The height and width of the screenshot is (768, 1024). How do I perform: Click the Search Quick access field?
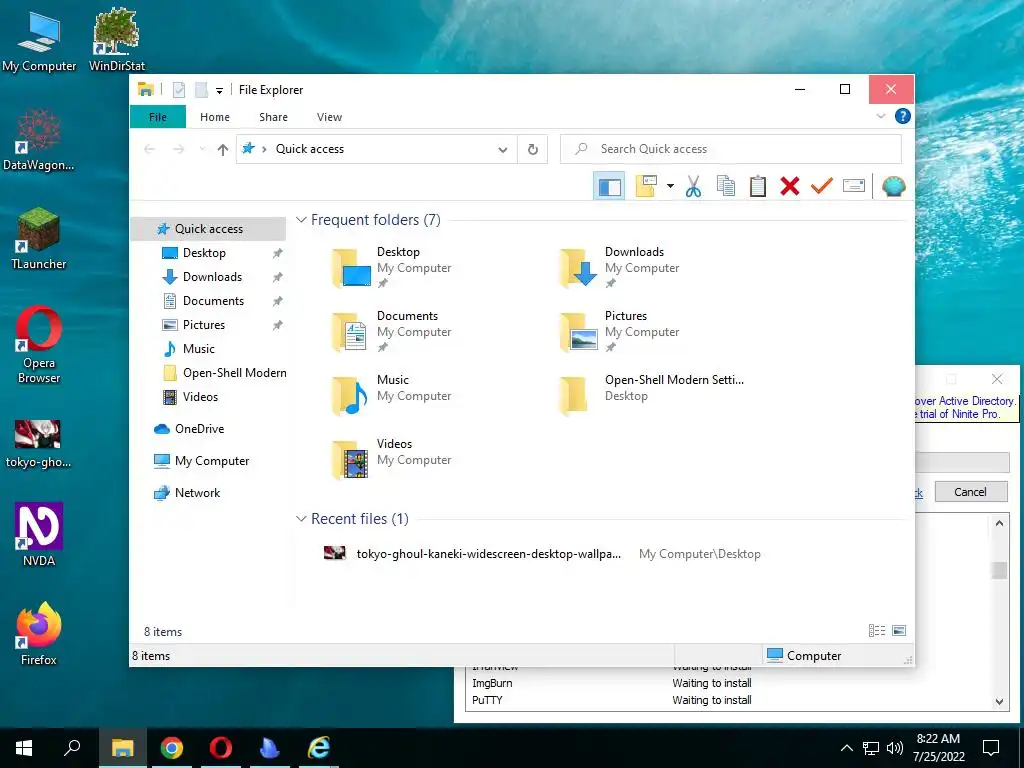click(731, 149)
